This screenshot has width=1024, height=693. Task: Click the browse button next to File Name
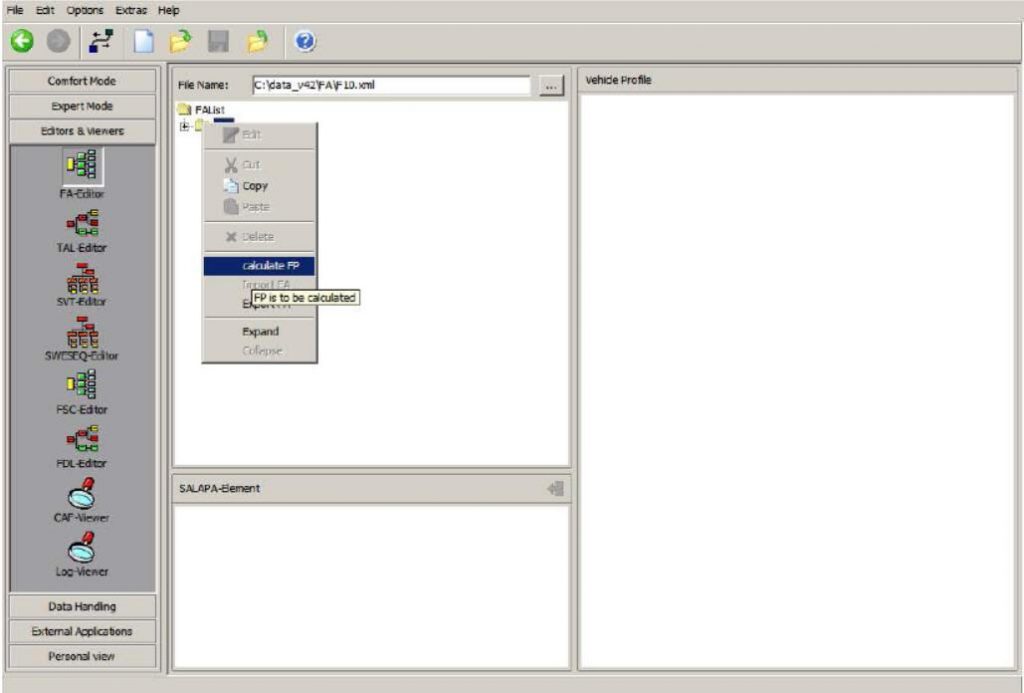pos(551,86)
